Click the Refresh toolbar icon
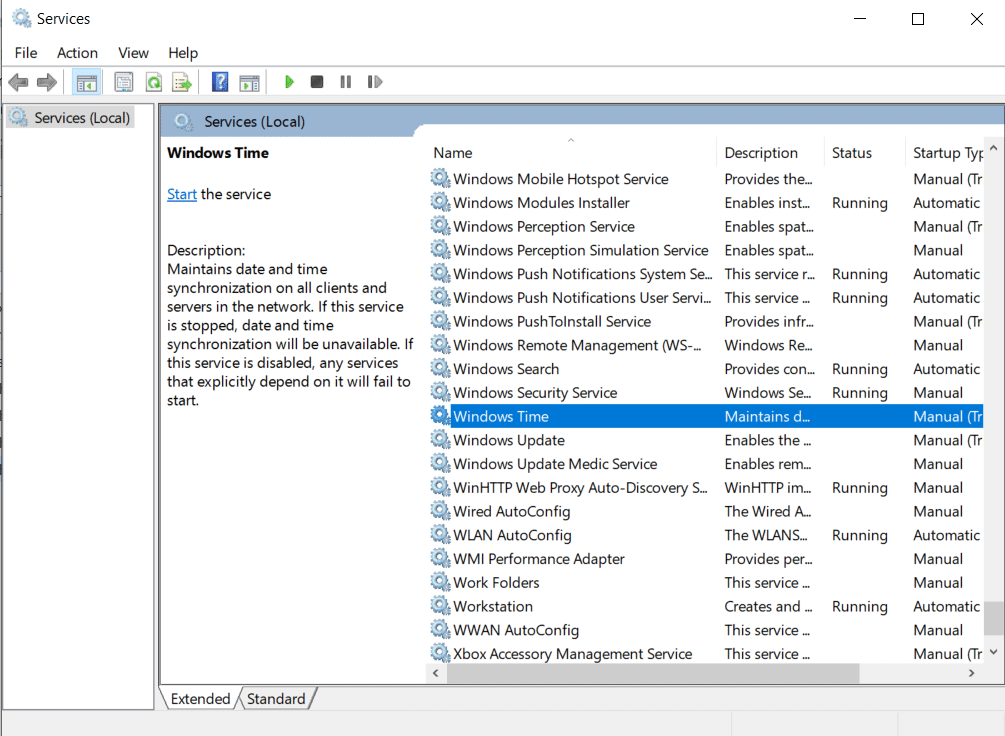 (x=153, y=82)
